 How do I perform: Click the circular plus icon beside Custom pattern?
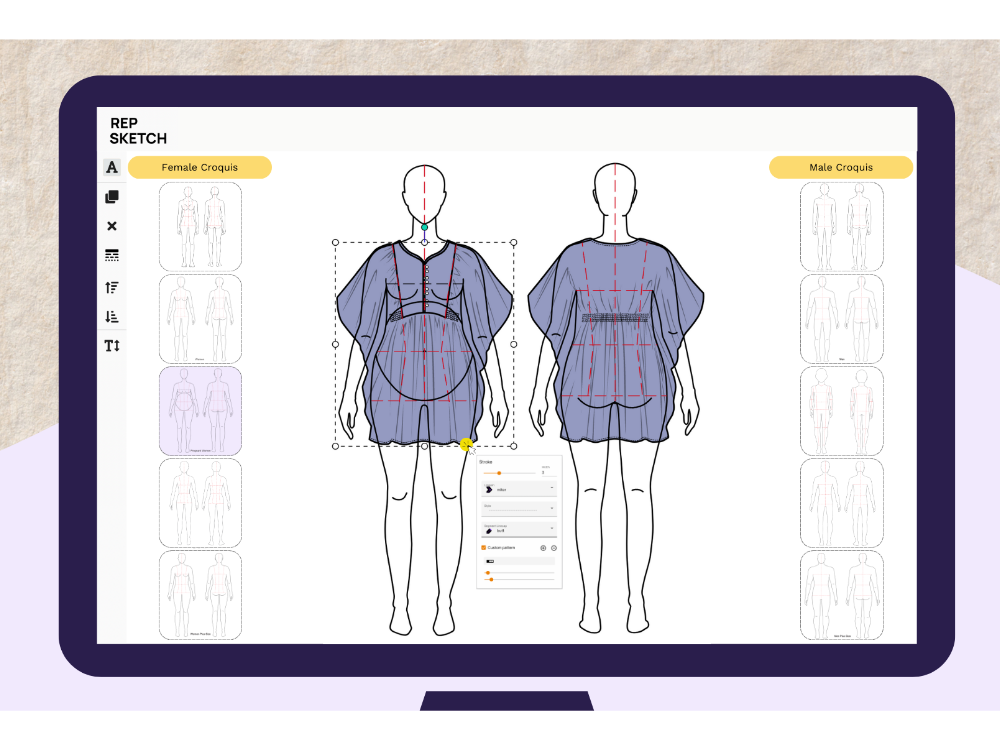(x=543, y=548)
